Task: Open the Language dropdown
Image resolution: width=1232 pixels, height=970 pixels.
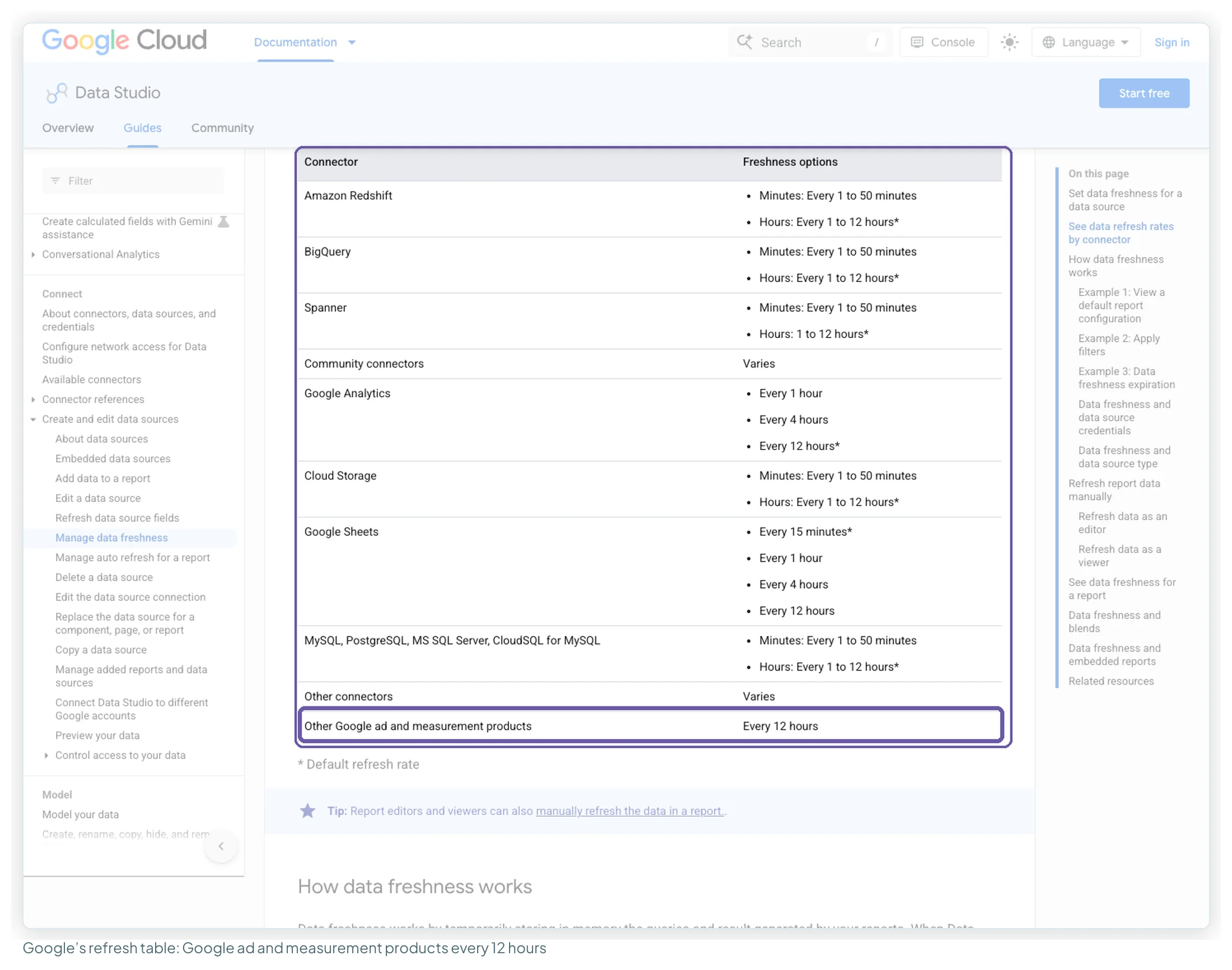Action: coord(1085,42)
